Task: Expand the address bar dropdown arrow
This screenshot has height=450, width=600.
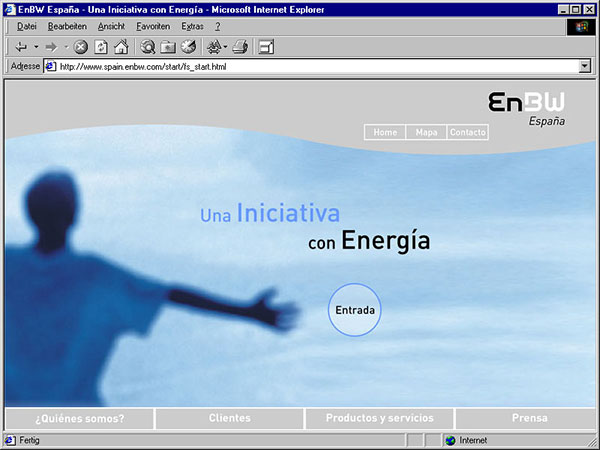Action: pyautogui.click(x=584, y=67)
